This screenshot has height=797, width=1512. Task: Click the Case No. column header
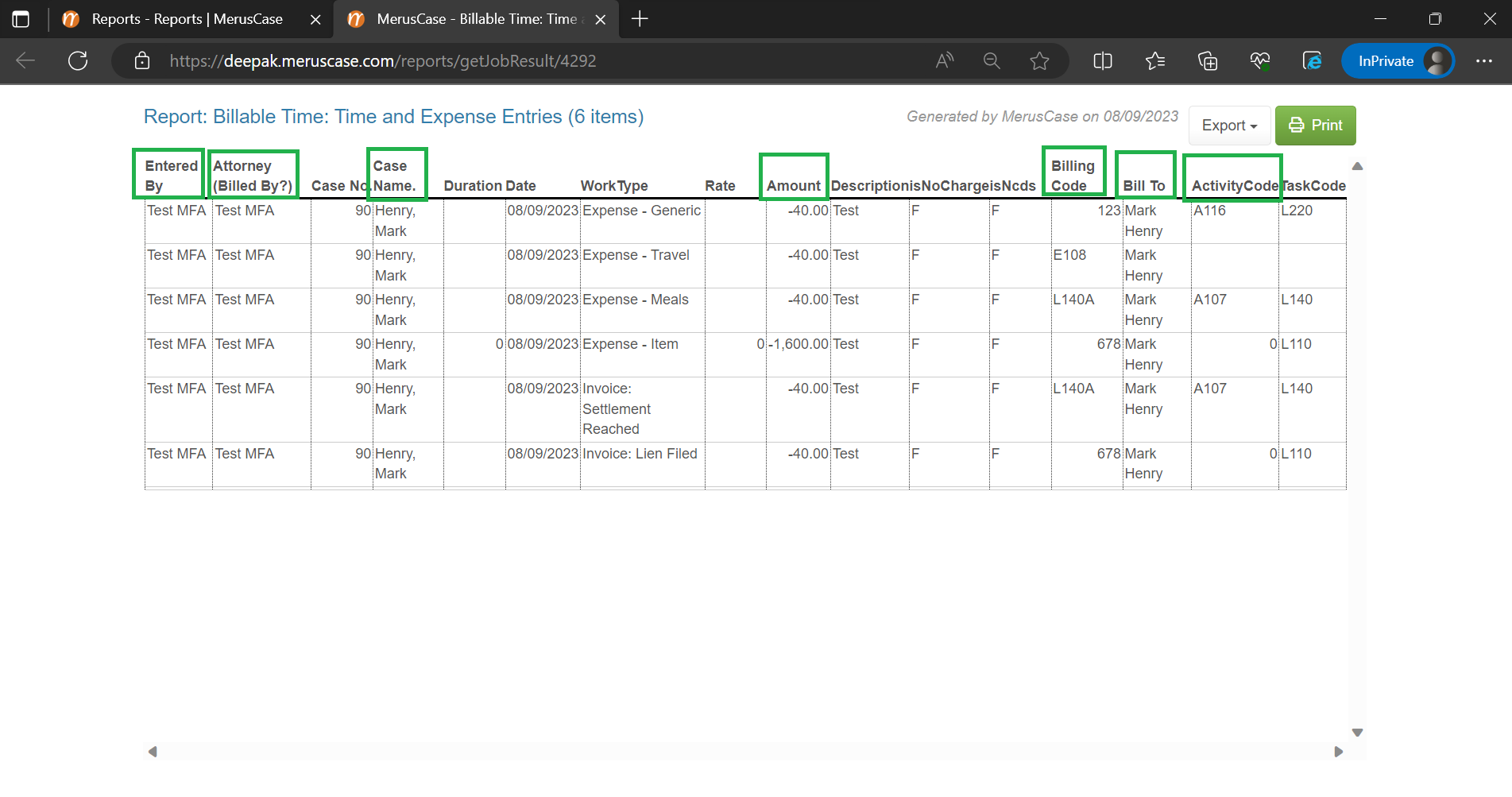coord(341,186)
